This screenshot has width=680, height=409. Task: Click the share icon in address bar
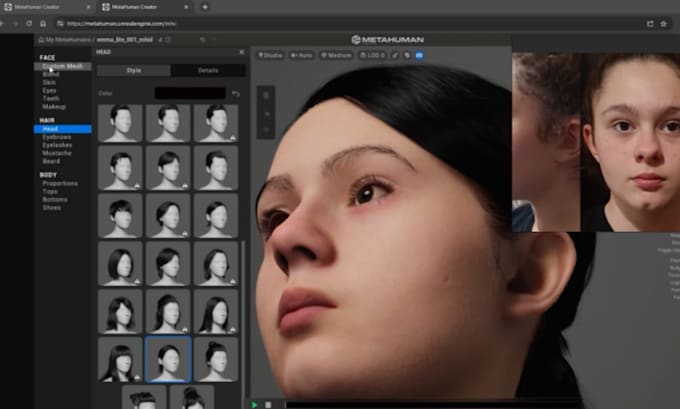pyautogui.click(x=650, y=24)
